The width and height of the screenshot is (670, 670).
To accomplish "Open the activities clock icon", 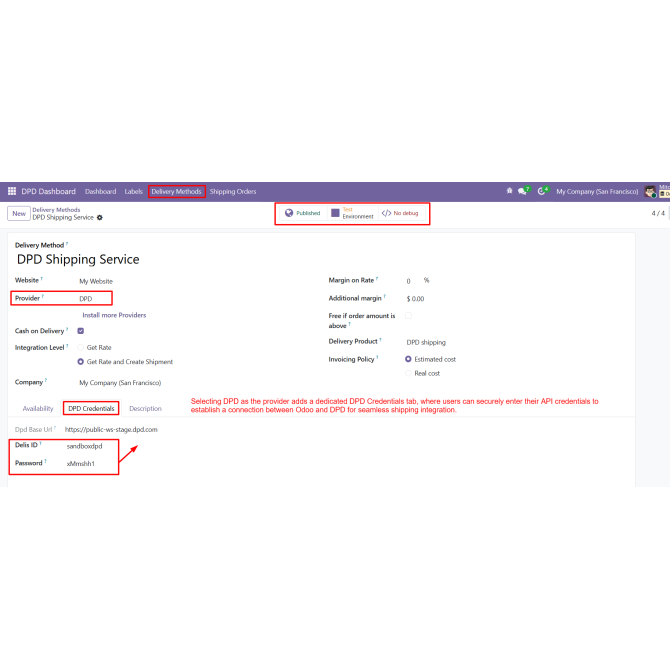I will pyautogui.click(x=542, y=191).
